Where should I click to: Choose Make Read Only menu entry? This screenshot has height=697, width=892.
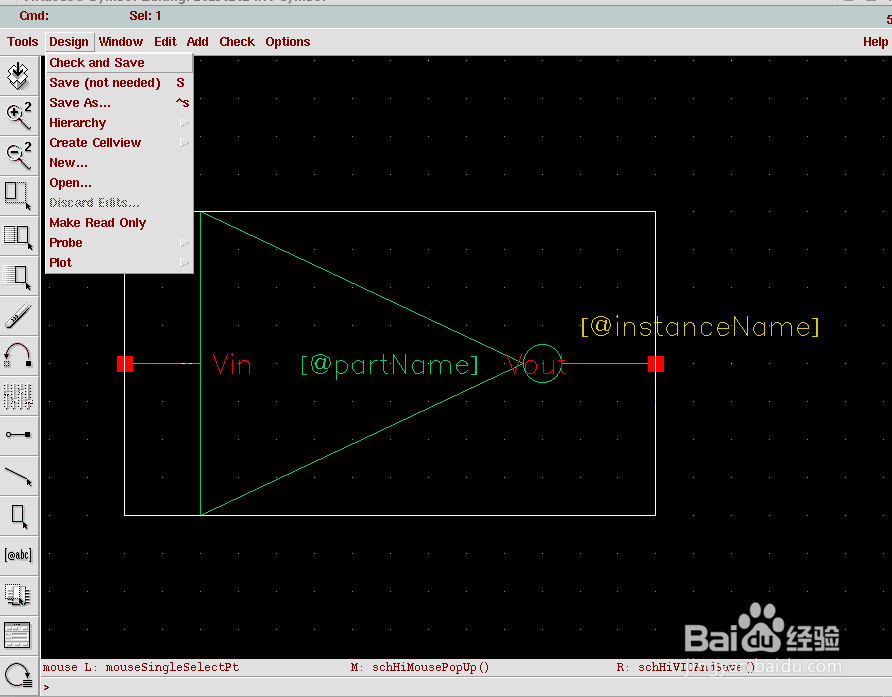(x=119, y=222)
